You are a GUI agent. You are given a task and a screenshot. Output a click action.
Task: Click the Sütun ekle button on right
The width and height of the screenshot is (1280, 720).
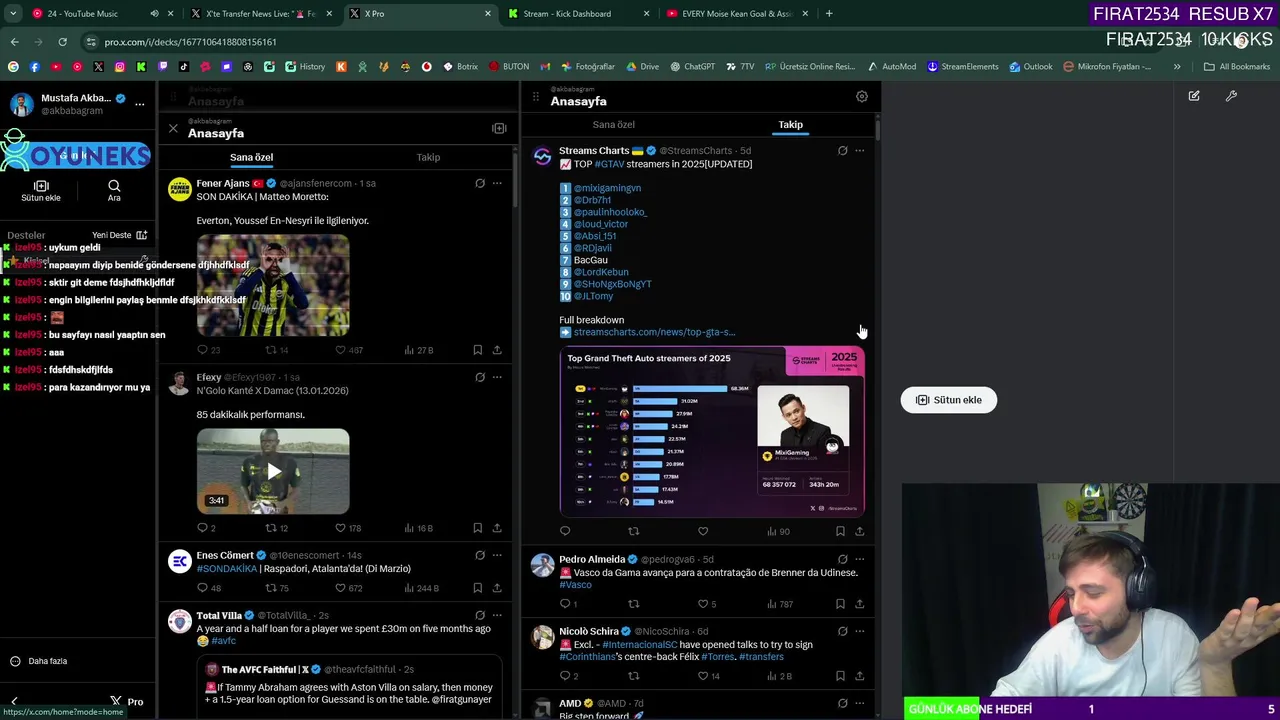[948, 400]
